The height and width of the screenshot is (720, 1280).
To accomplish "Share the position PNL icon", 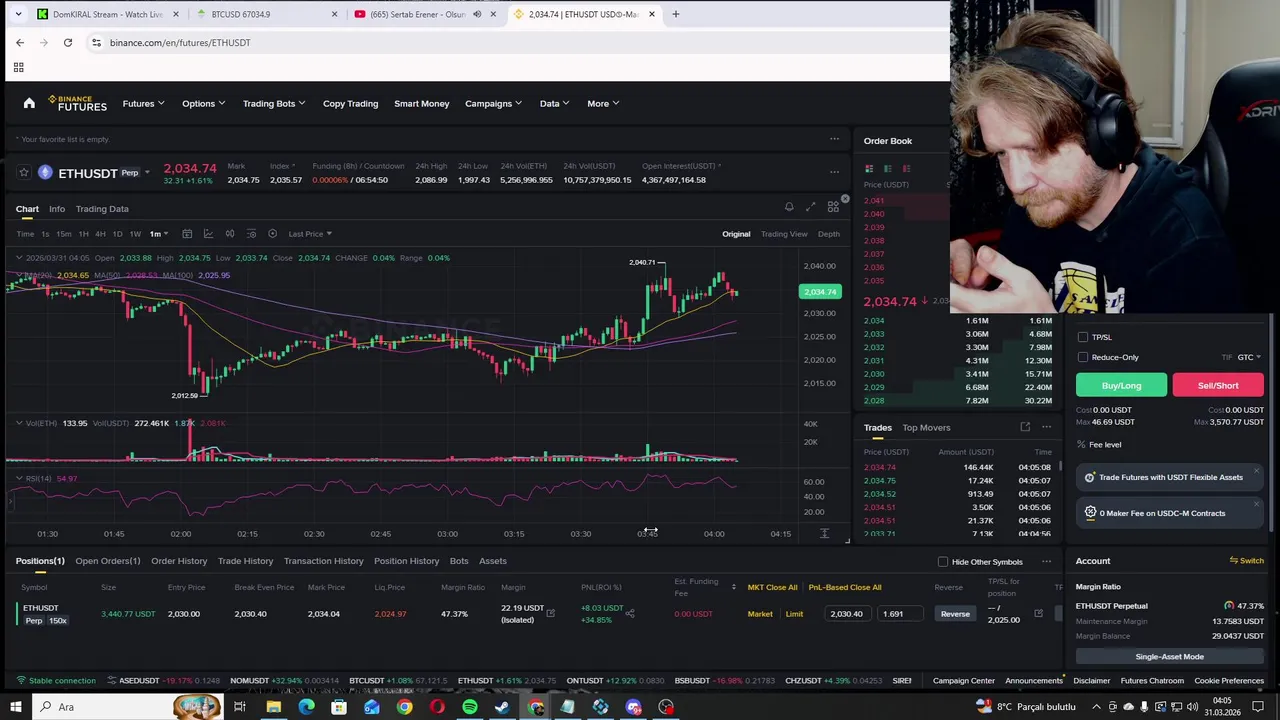I will pos(630,614).
